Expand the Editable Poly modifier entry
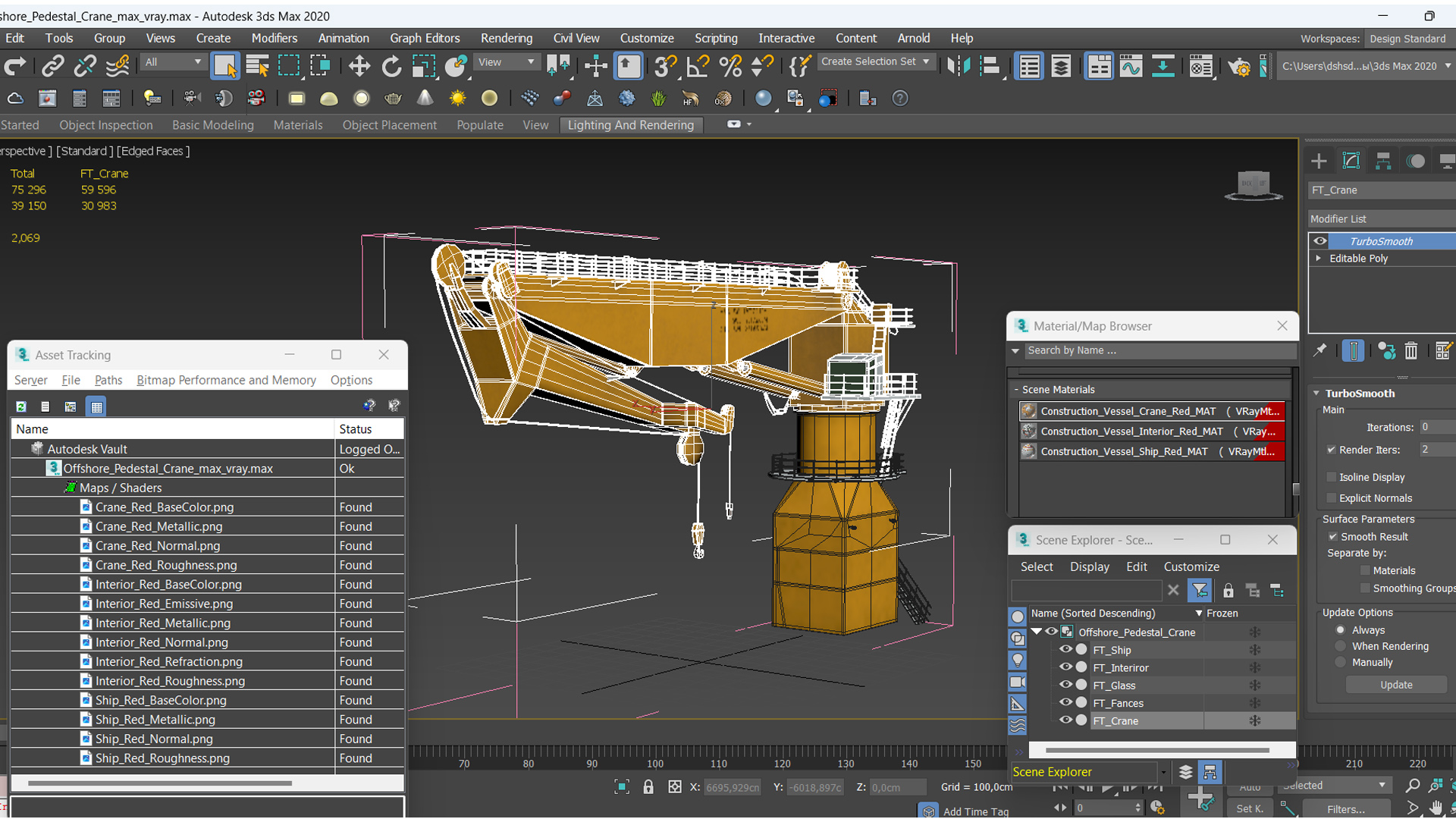Screen dimensions: 1456x819 click(x=1319, y=259)
